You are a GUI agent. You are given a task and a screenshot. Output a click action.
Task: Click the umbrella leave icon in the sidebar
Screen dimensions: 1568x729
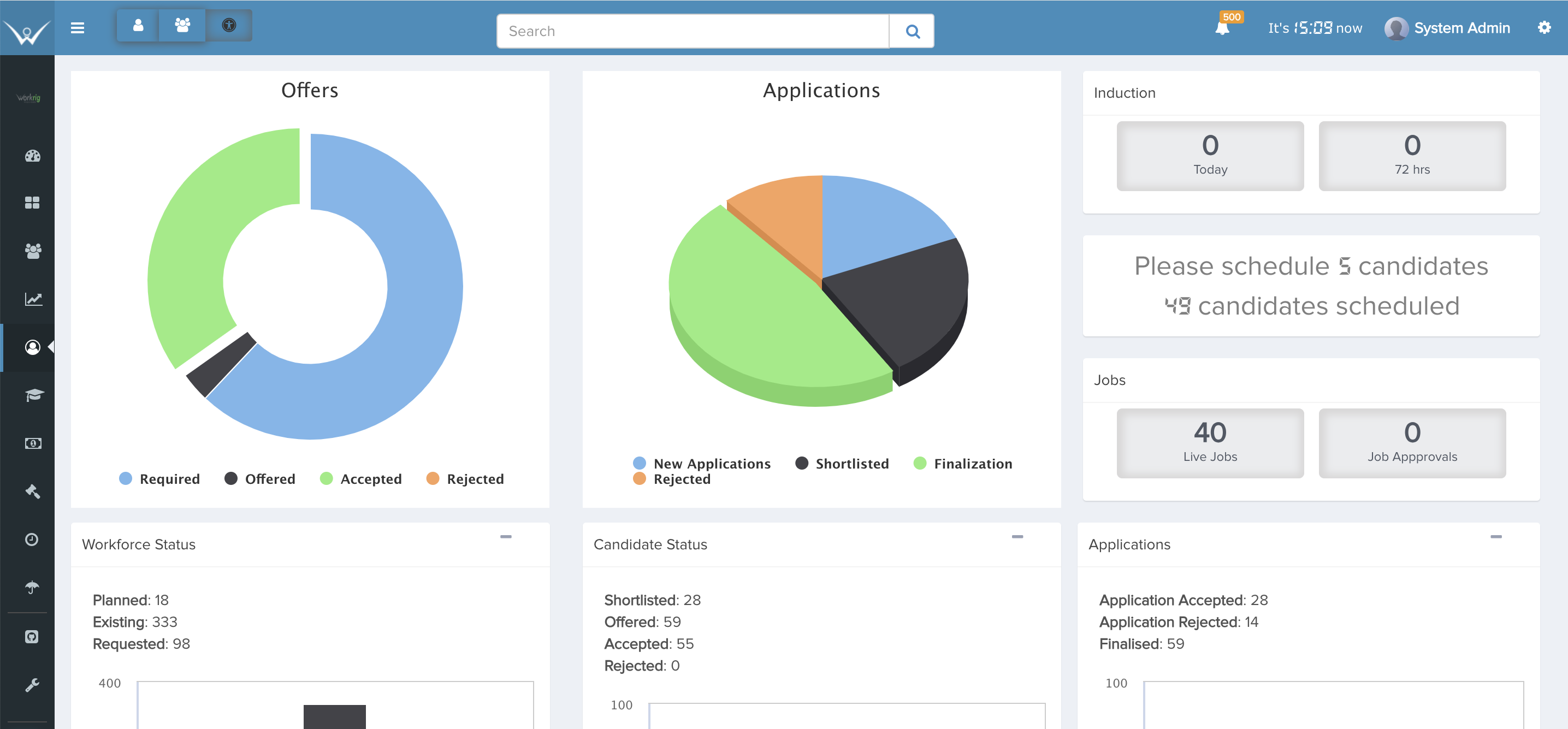33,586
